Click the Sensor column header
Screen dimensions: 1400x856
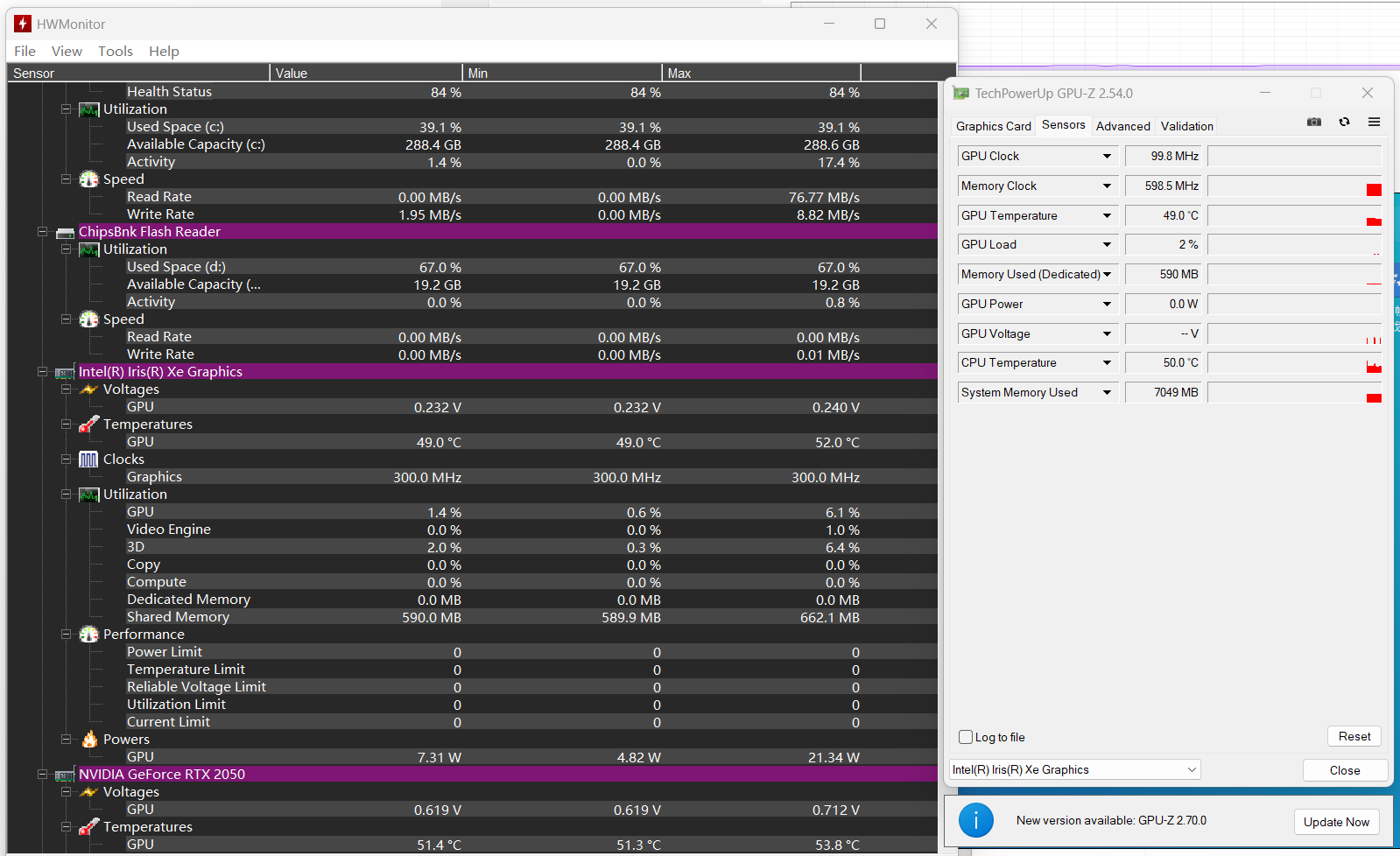[x=138, y=74]
